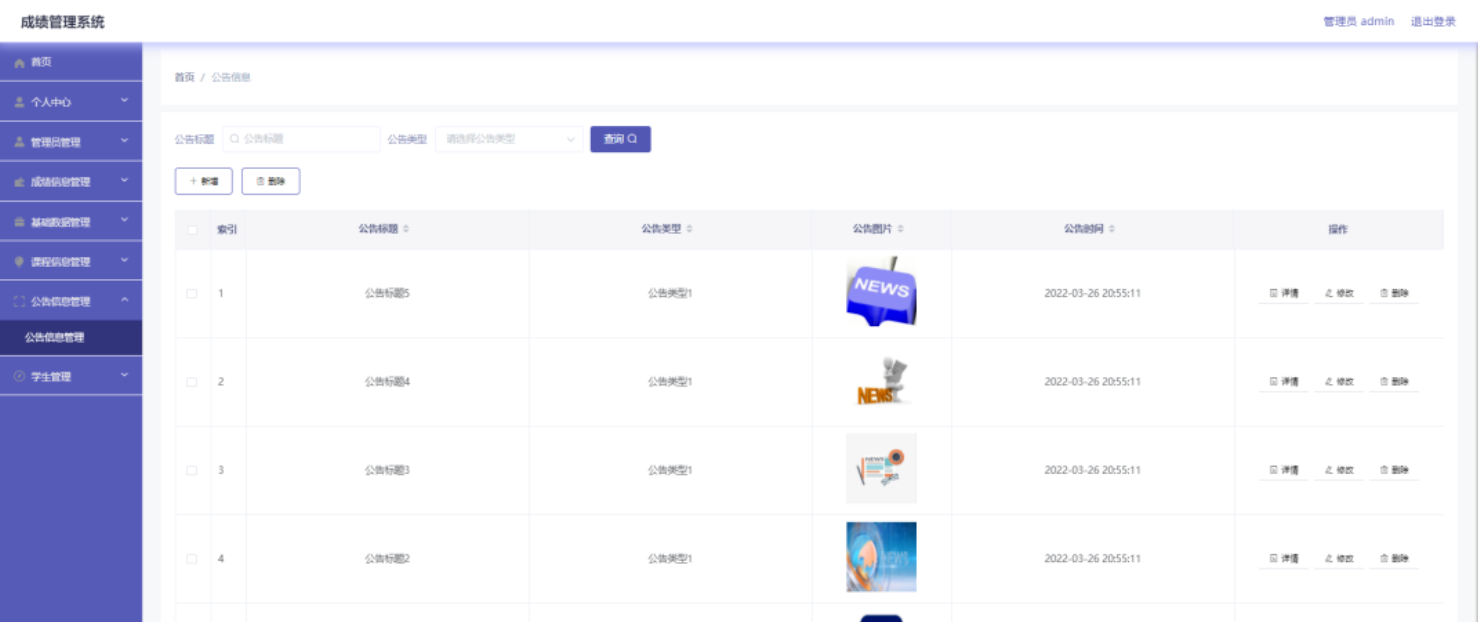The width and height of the screenshot is (1478, 622).
Task: Expand 学生管理 using its chevron
Action: point(125,376)
